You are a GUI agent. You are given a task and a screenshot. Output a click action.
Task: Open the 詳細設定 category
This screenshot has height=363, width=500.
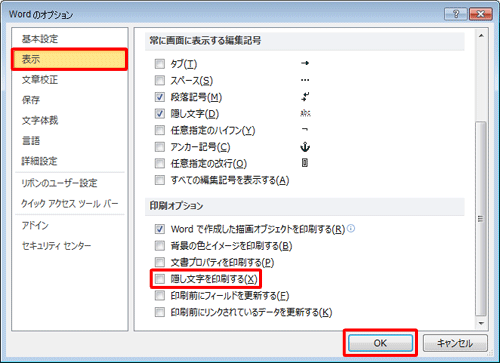40,161
